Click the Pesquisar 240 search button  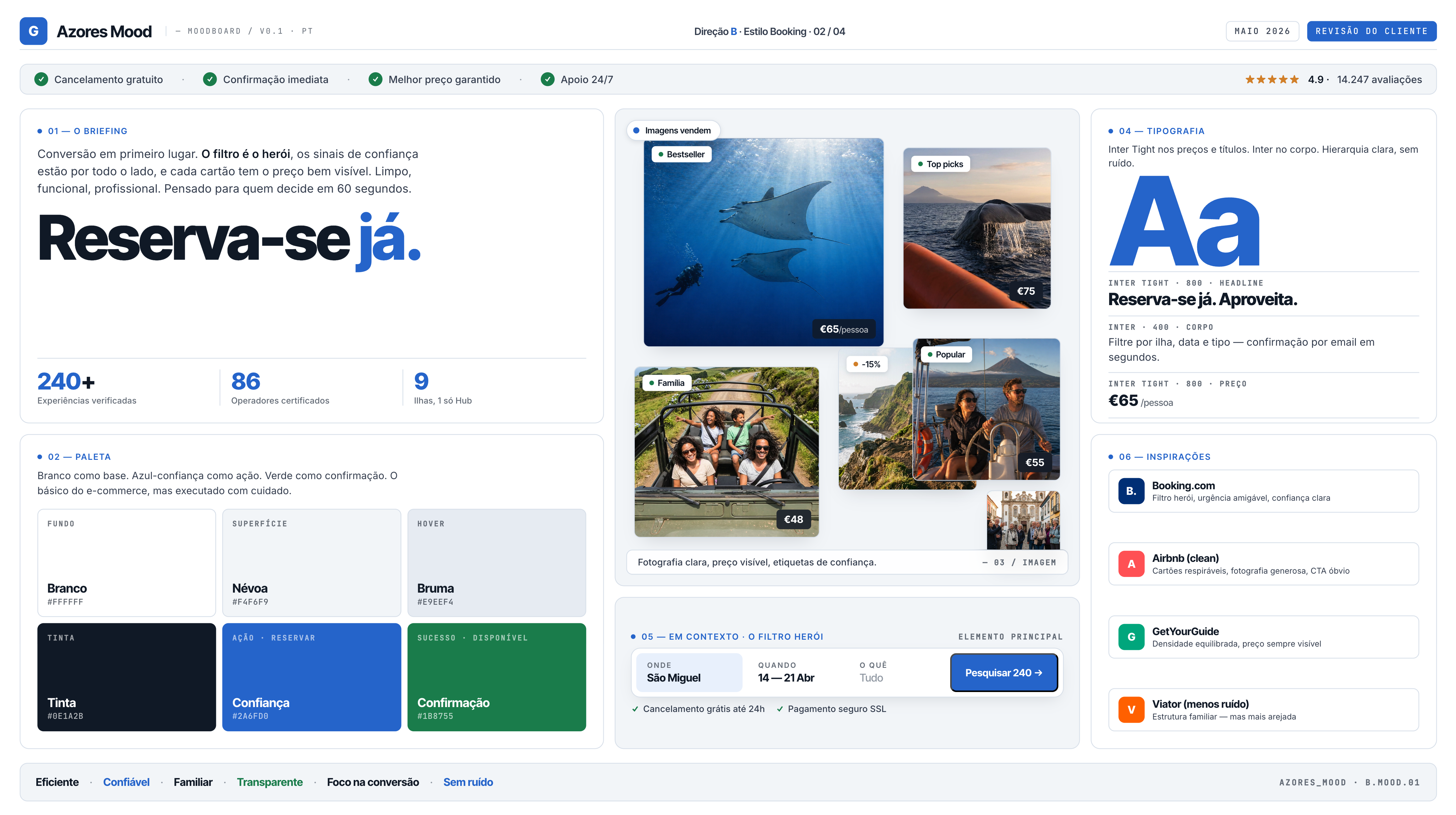[x=1004, y=673]
